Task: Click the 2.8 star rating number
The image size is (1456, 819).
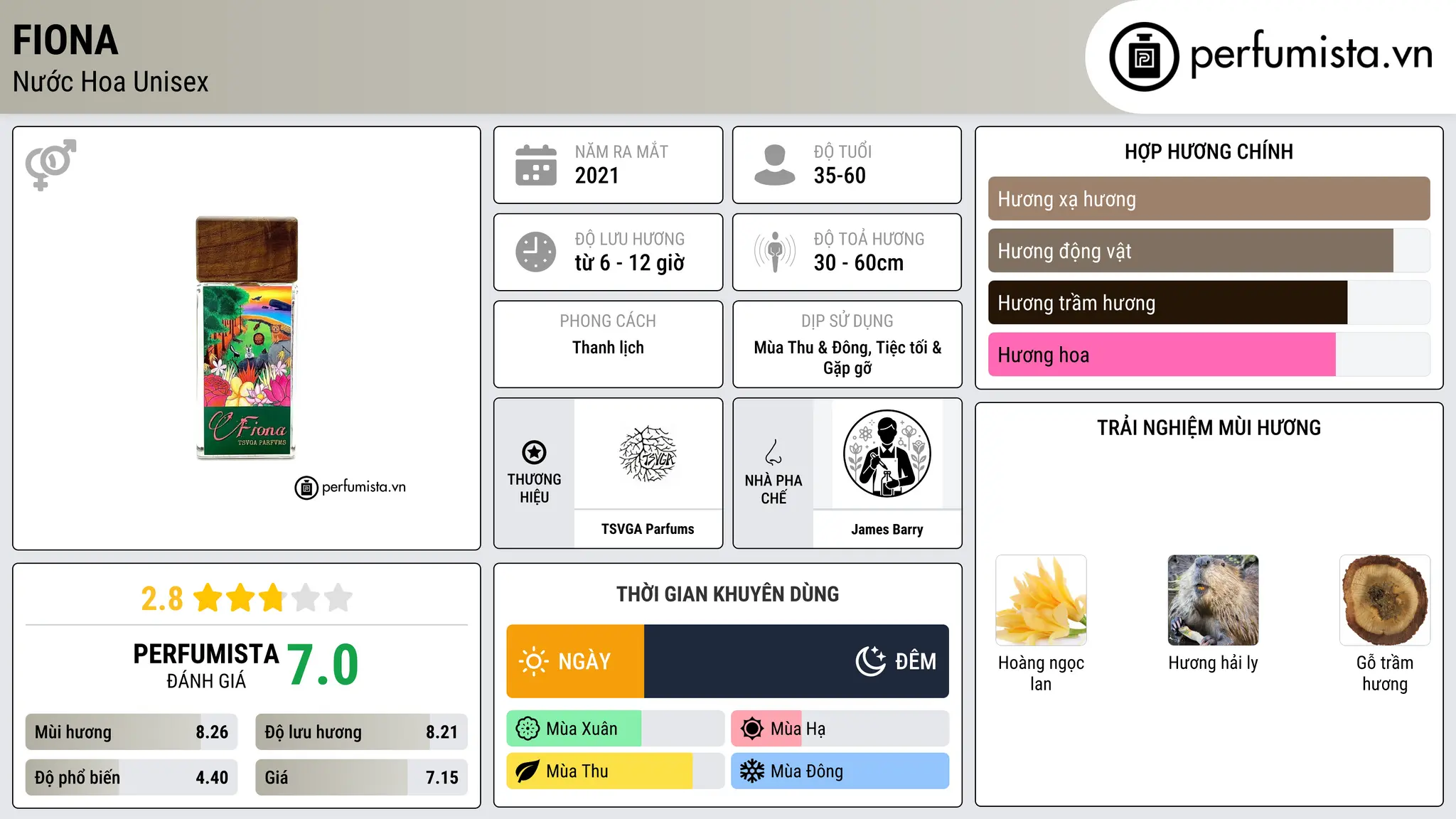Action: pos(162,599)
